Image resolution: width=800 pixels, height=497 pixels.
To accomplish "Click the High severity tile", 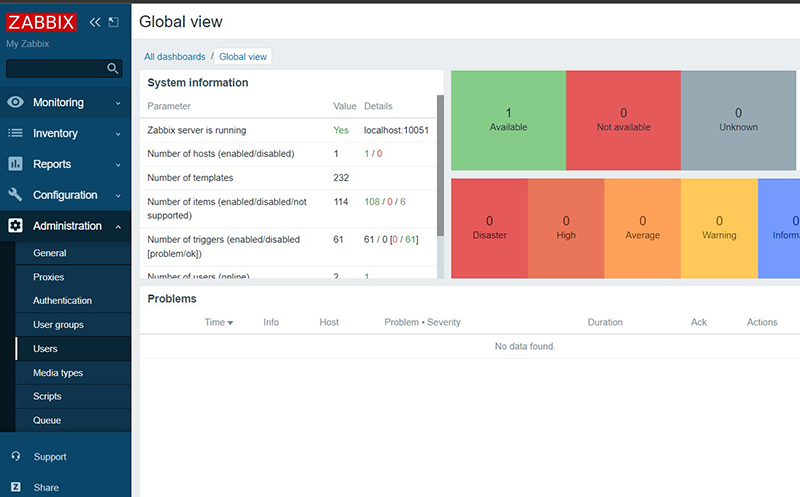I will pyautogui.click(x=566, y=228).
